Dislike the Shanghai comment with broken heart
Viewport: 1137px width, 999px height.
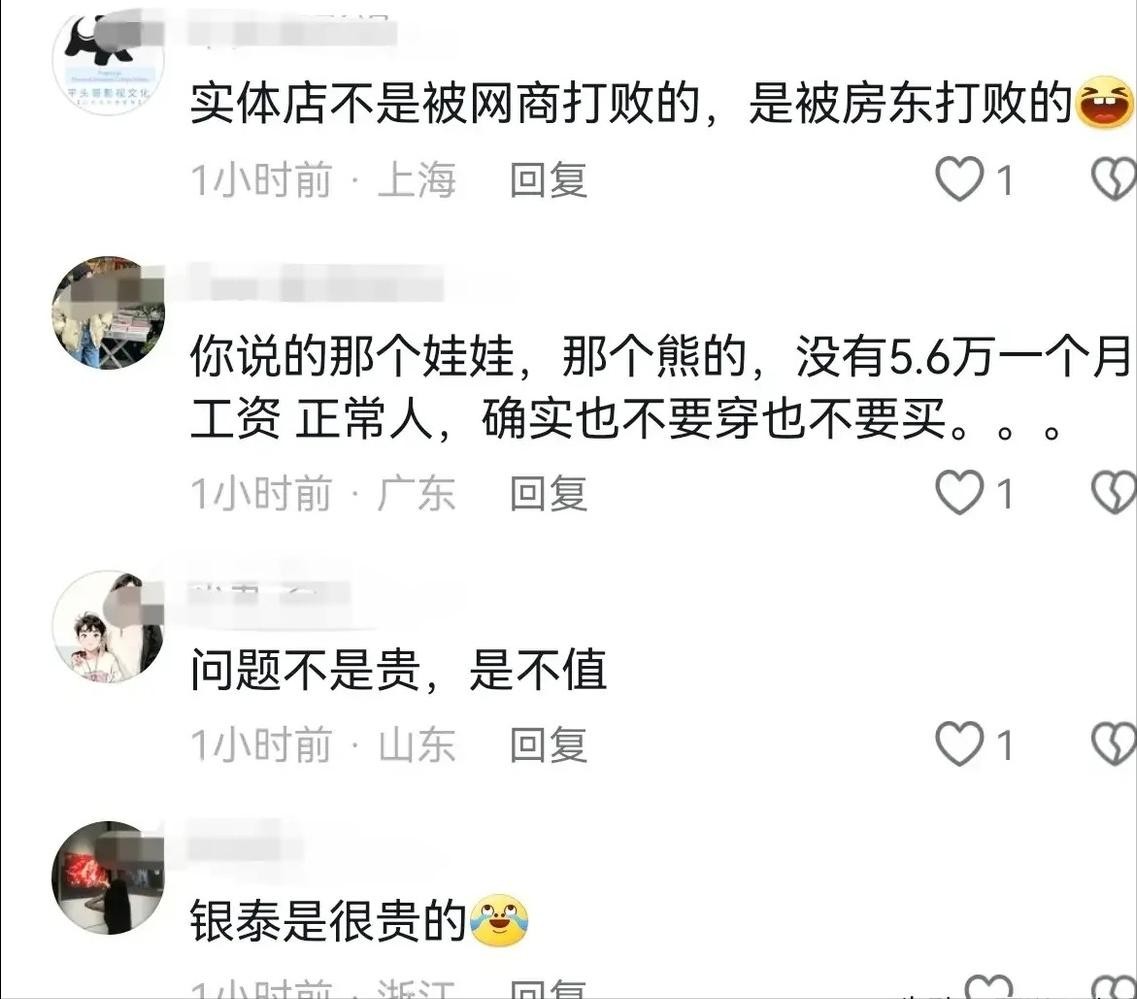point(1114,178)
